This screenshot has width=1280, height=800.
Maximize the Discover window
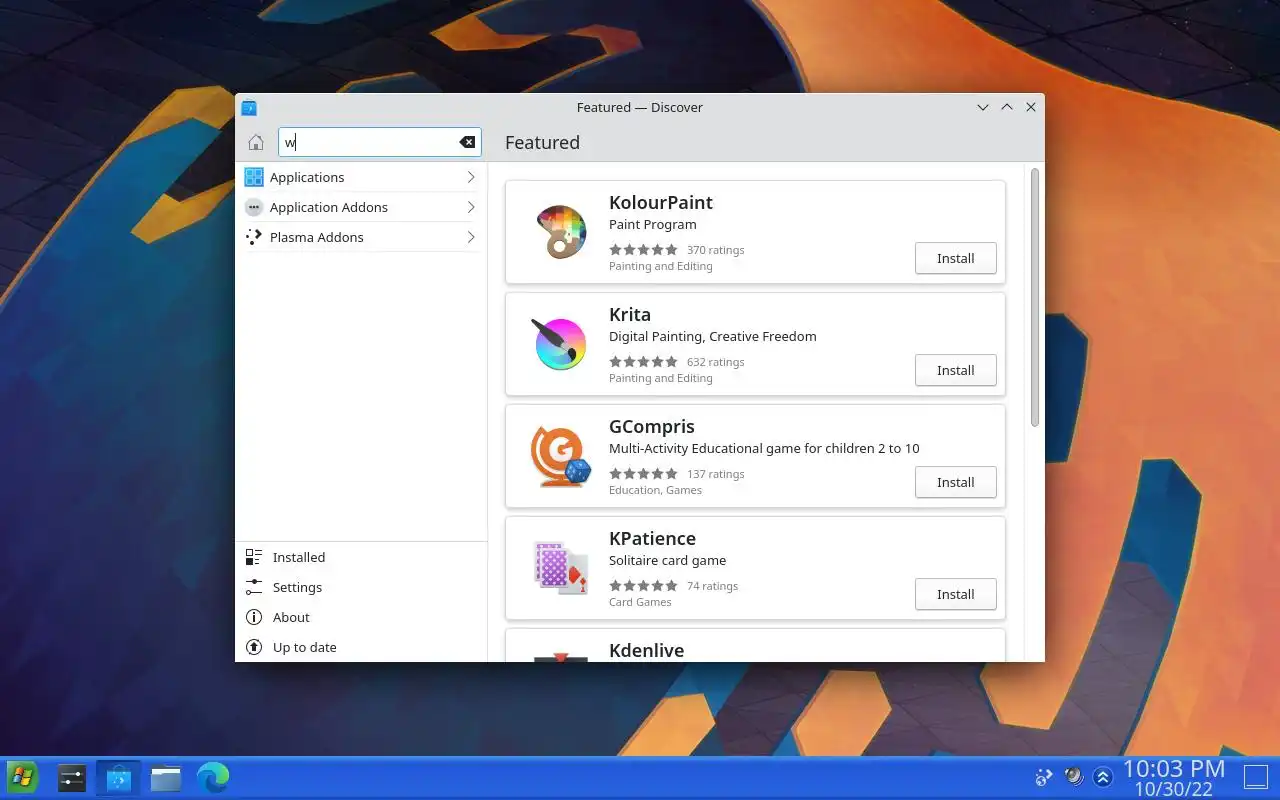[1007, 107]
